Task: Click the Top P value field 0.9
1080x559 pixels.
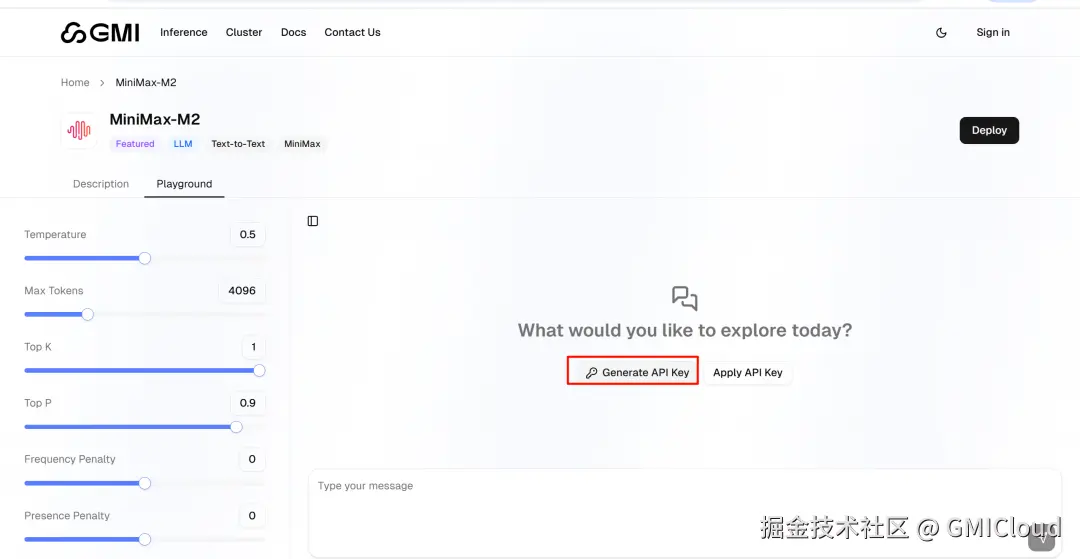Action: (x=247, y=403)
